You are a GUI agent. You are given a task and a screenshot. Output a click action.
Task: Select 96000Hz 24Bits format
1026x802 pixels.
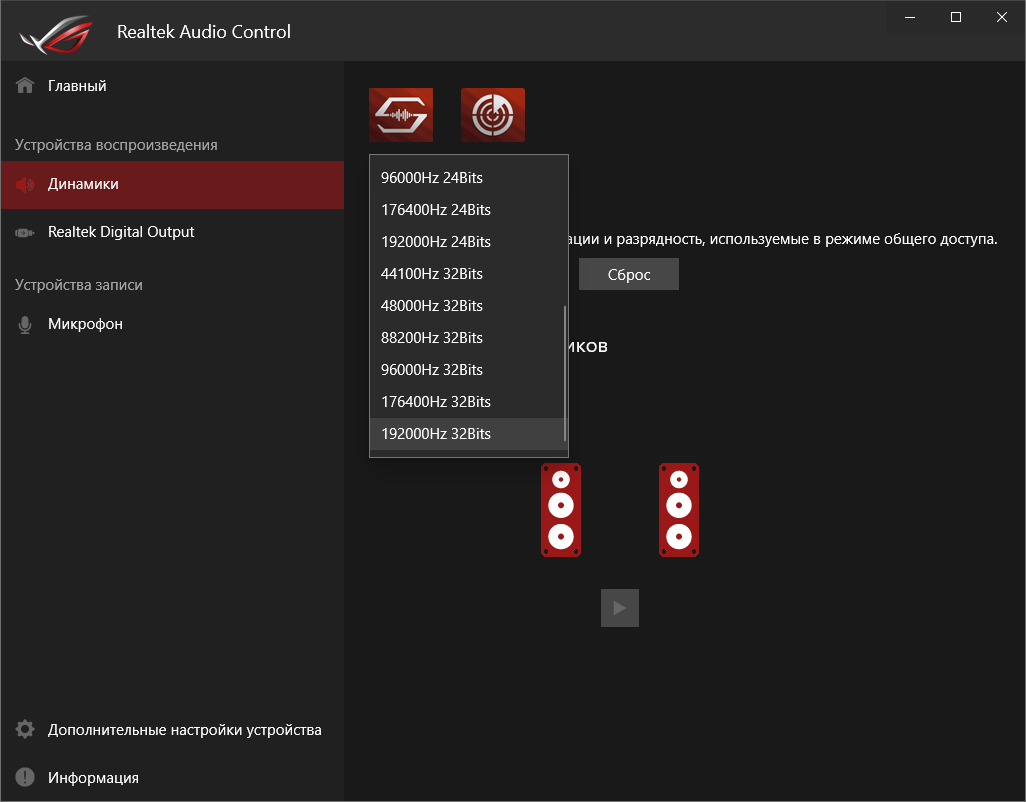tap(467, 178)
